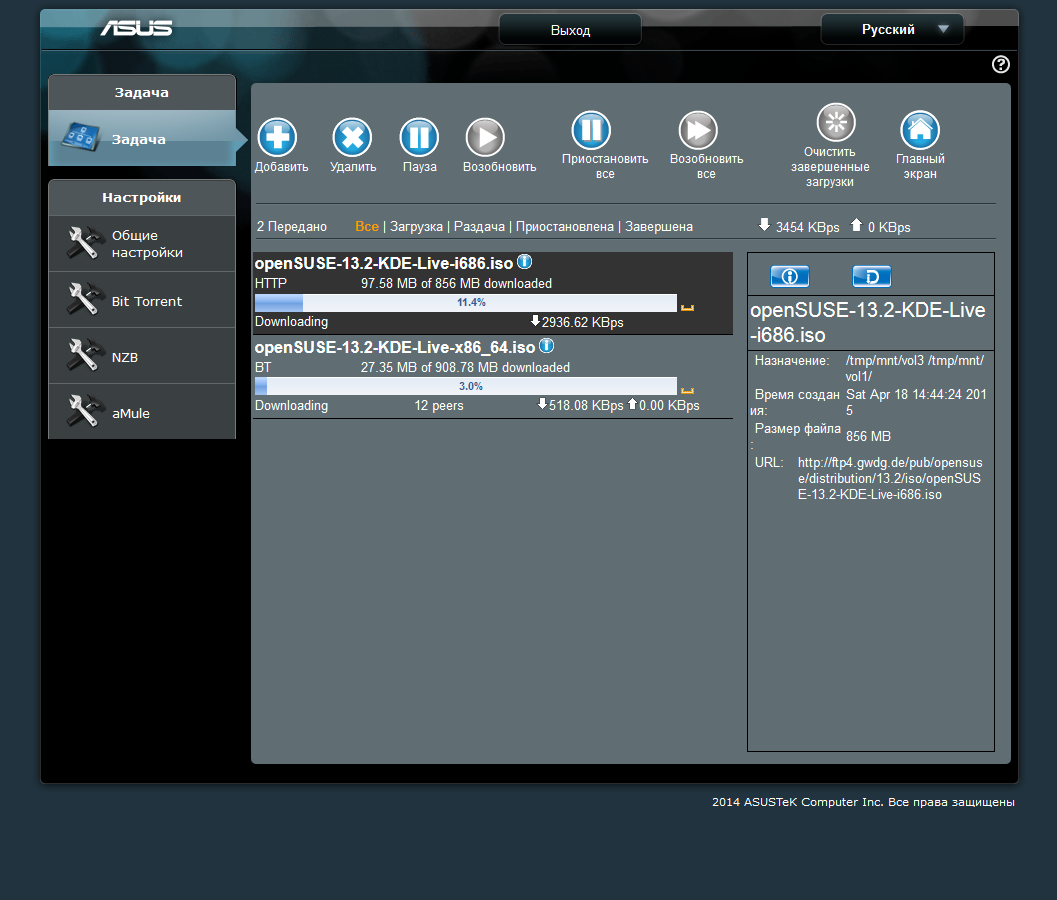
Task: Click the Настройки sidebar header
Action: click(x=142, y=198)
